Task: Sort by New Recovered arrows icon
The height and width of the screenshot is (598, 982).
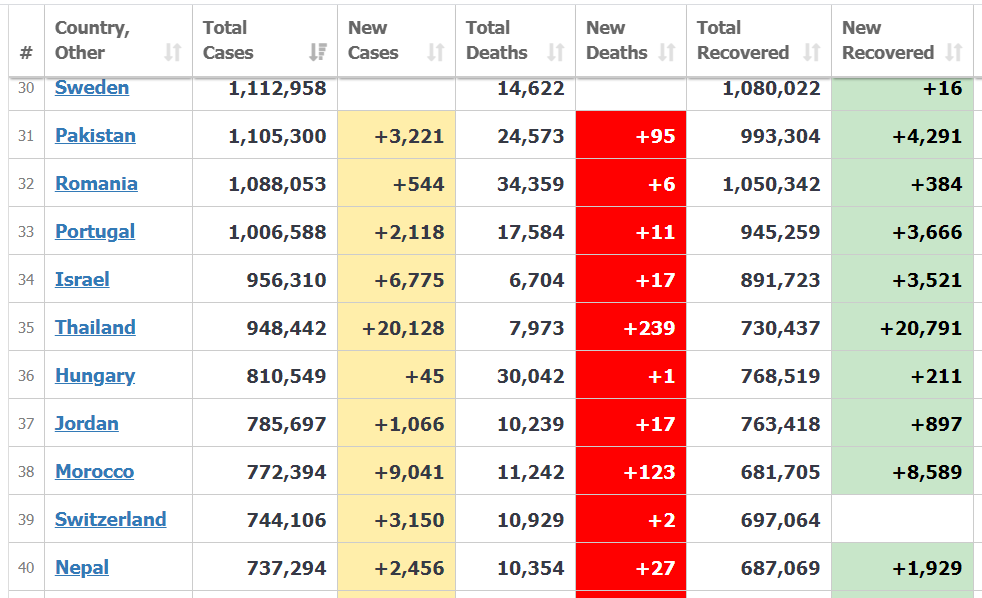Action: click(x=954, y=53)
